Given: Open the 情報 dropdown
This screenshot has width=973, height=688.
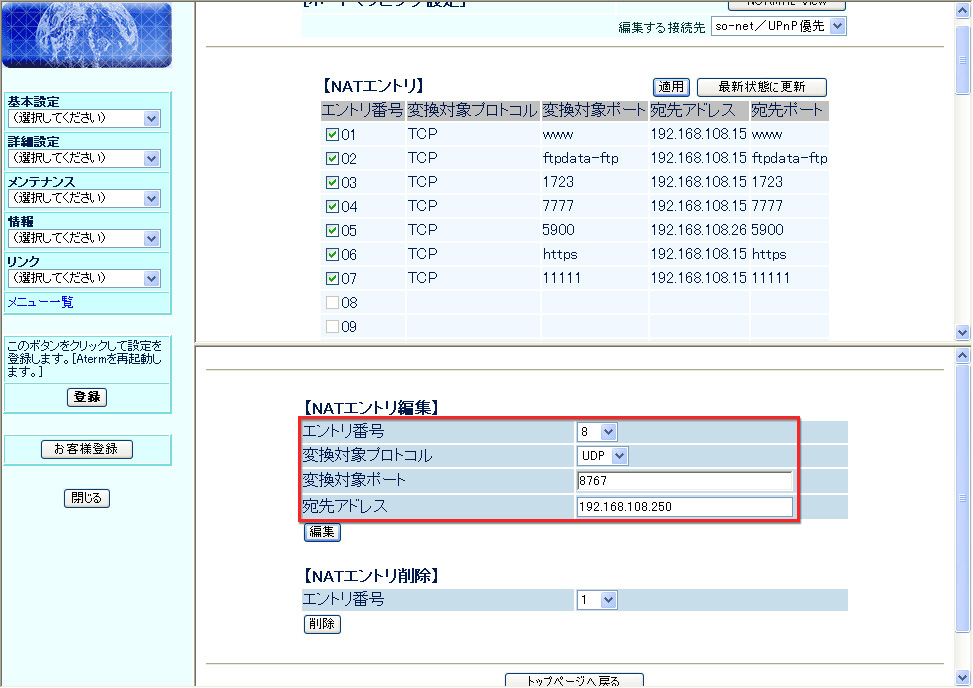Looking at the screenshot, I should click(84, 238).
